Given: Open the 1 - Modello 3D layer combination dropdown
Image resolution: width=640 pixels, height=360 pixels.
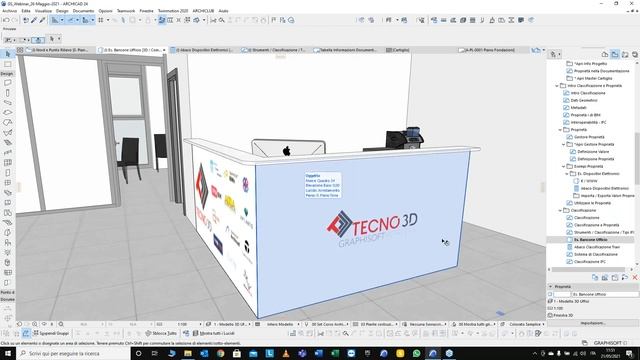Looking at the screenshot, I should click(229, 324).
